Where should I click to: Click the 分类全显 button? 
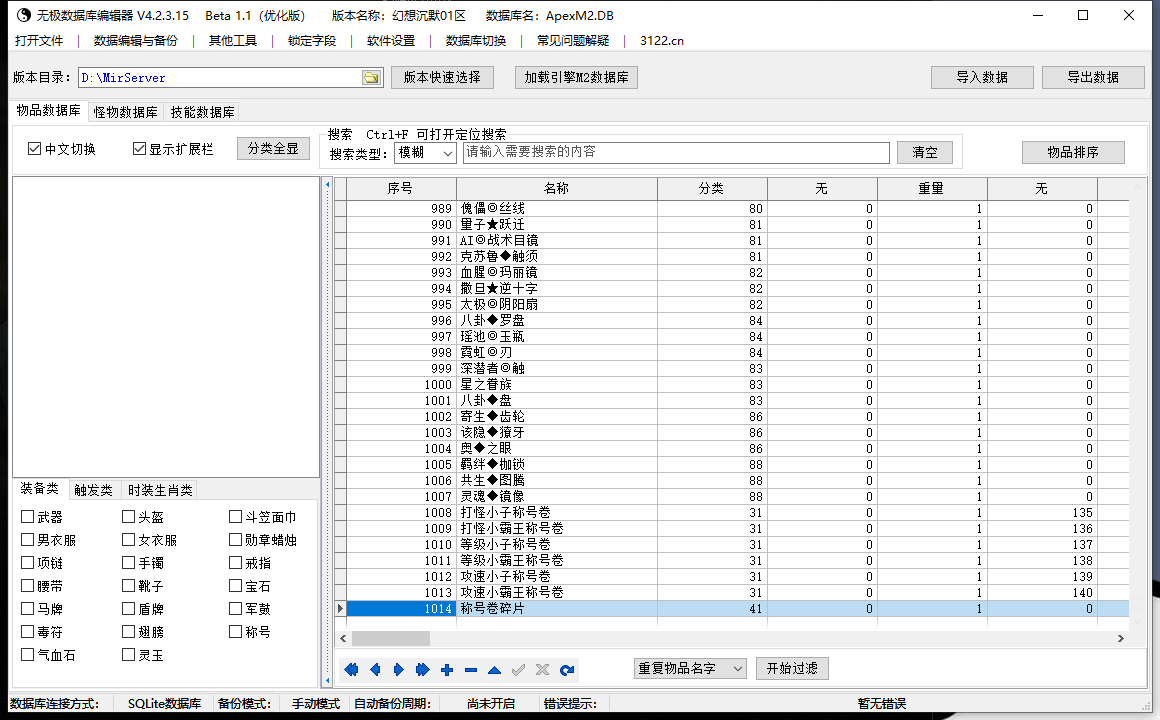pyautogui.click(x=273, y=149)
